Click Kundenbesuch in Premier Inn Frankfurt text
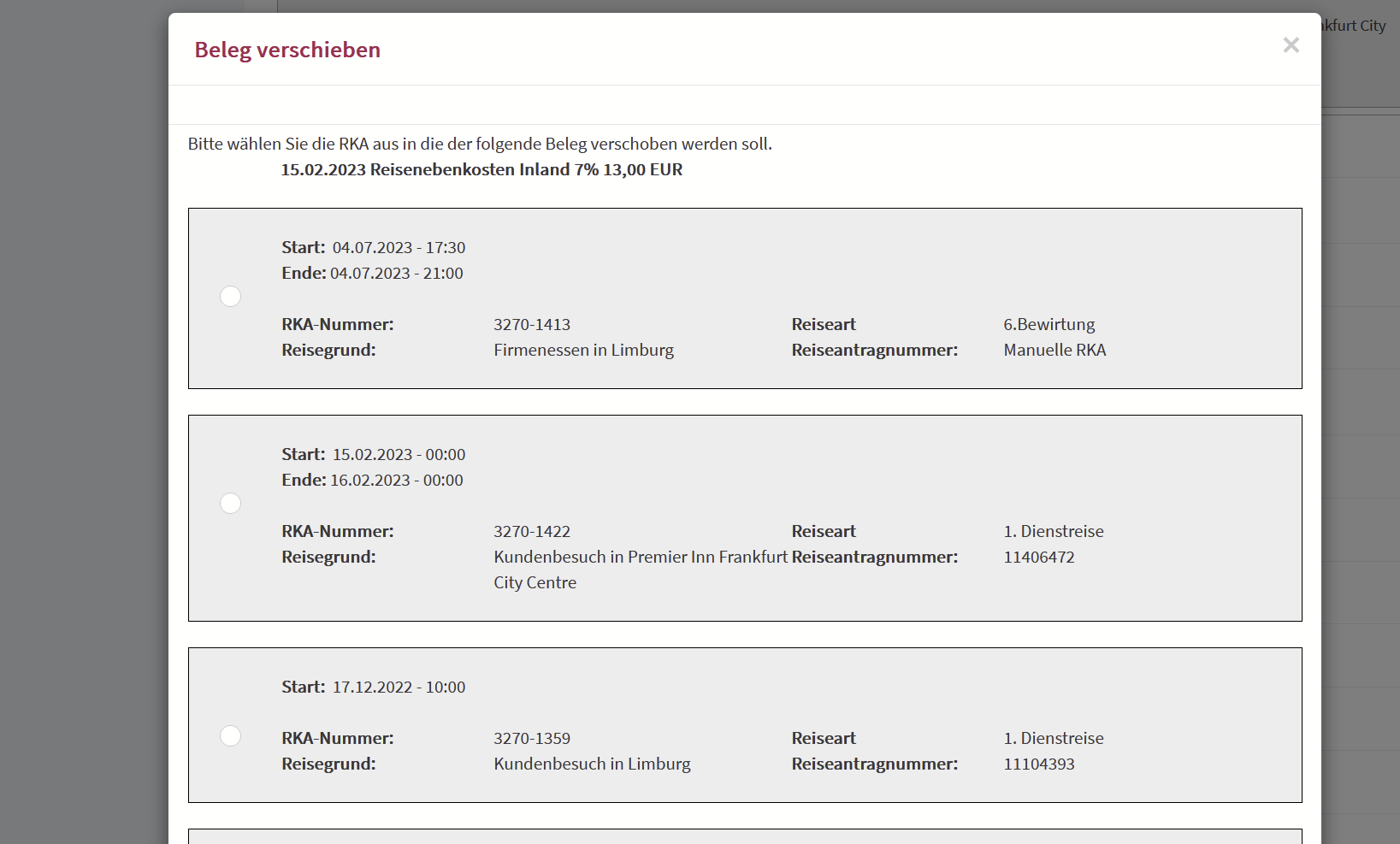Screen dimensions: 1400x844 tap(640, 558)
